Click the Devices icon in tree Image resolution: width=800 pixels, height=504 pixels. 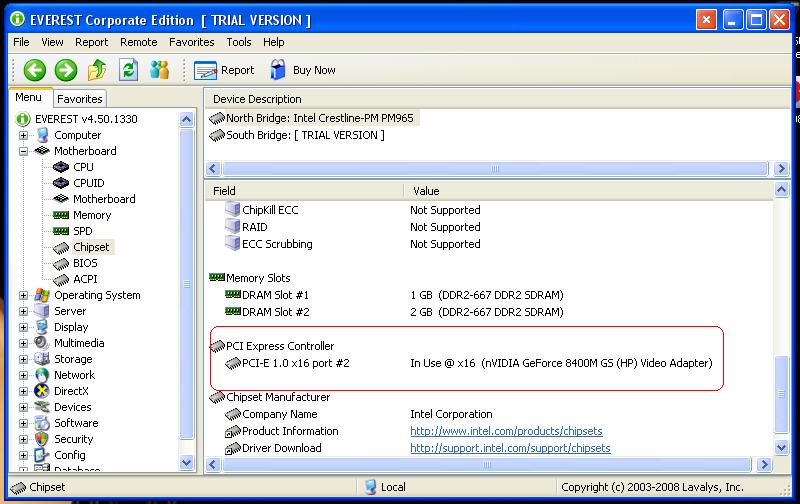pyautogui.click(x=42, y=407)
